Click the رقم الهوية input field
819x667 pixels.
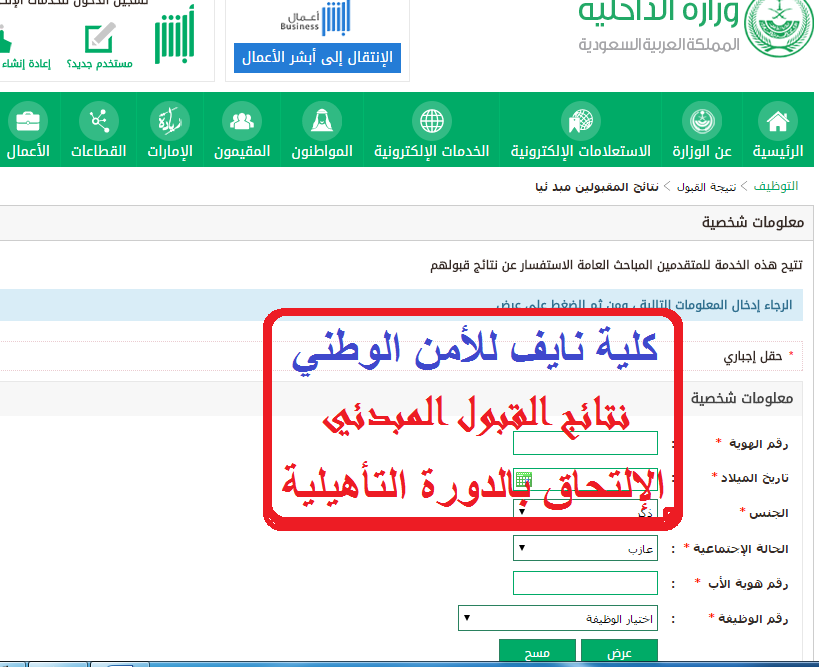(x=585, y=443)
